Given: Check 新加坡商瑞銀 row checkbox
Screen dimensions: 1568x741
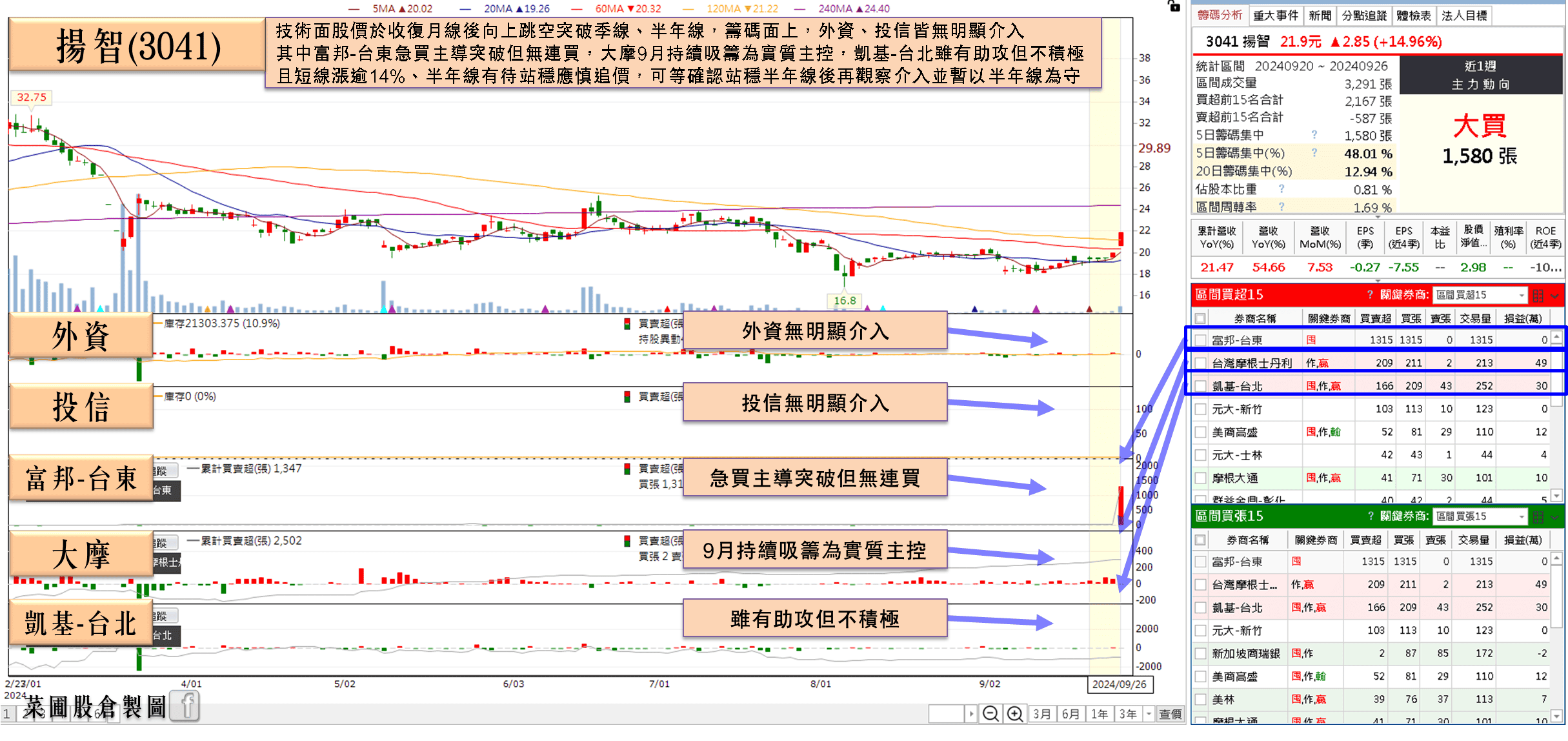Looking at the screenshot, I should click(1200, 653).
